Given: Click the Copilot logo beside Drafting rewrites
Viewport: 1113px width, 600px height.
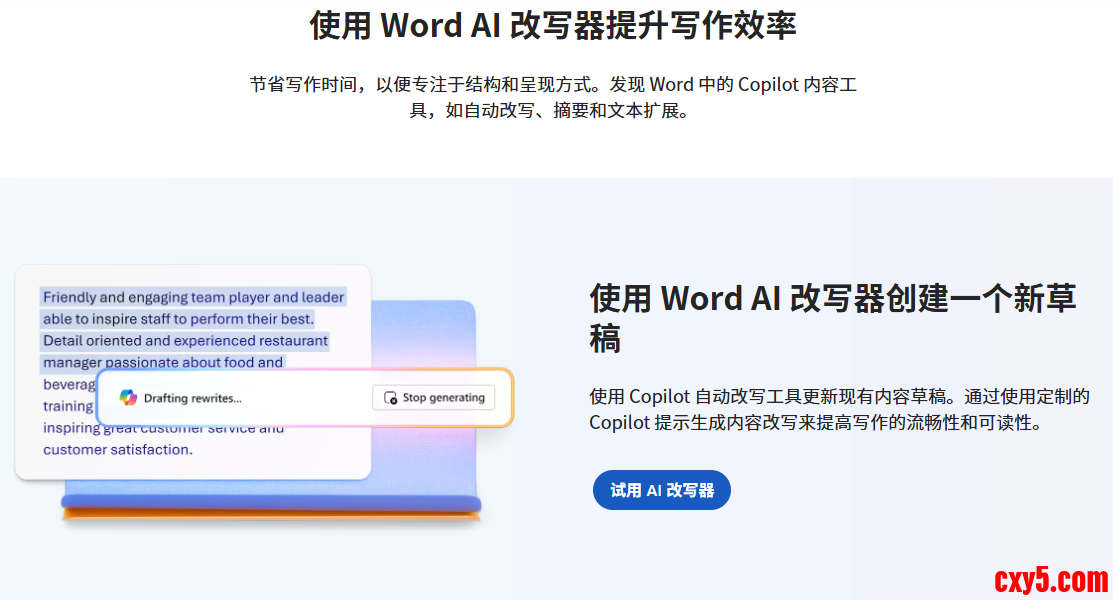Looking at the screenshot, I should pyautogui.click(x=128, y=398).
